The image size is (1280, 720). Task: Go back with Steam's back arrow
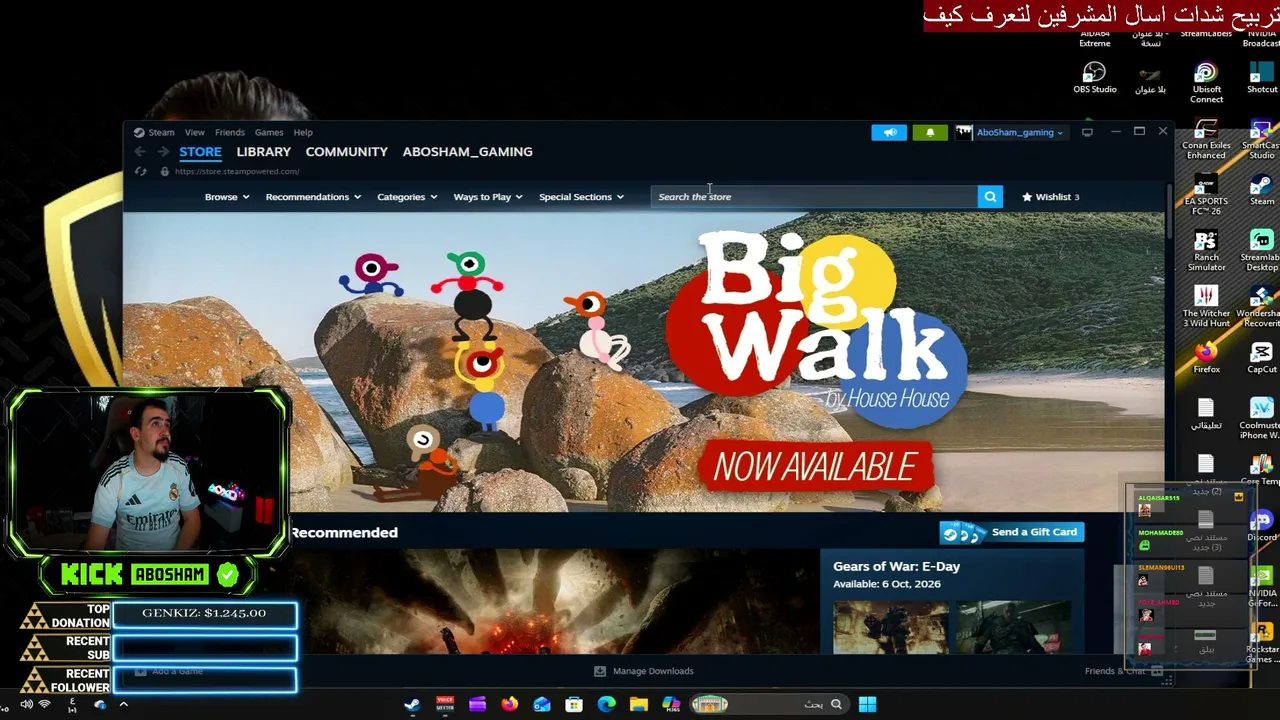click(140, 152)
